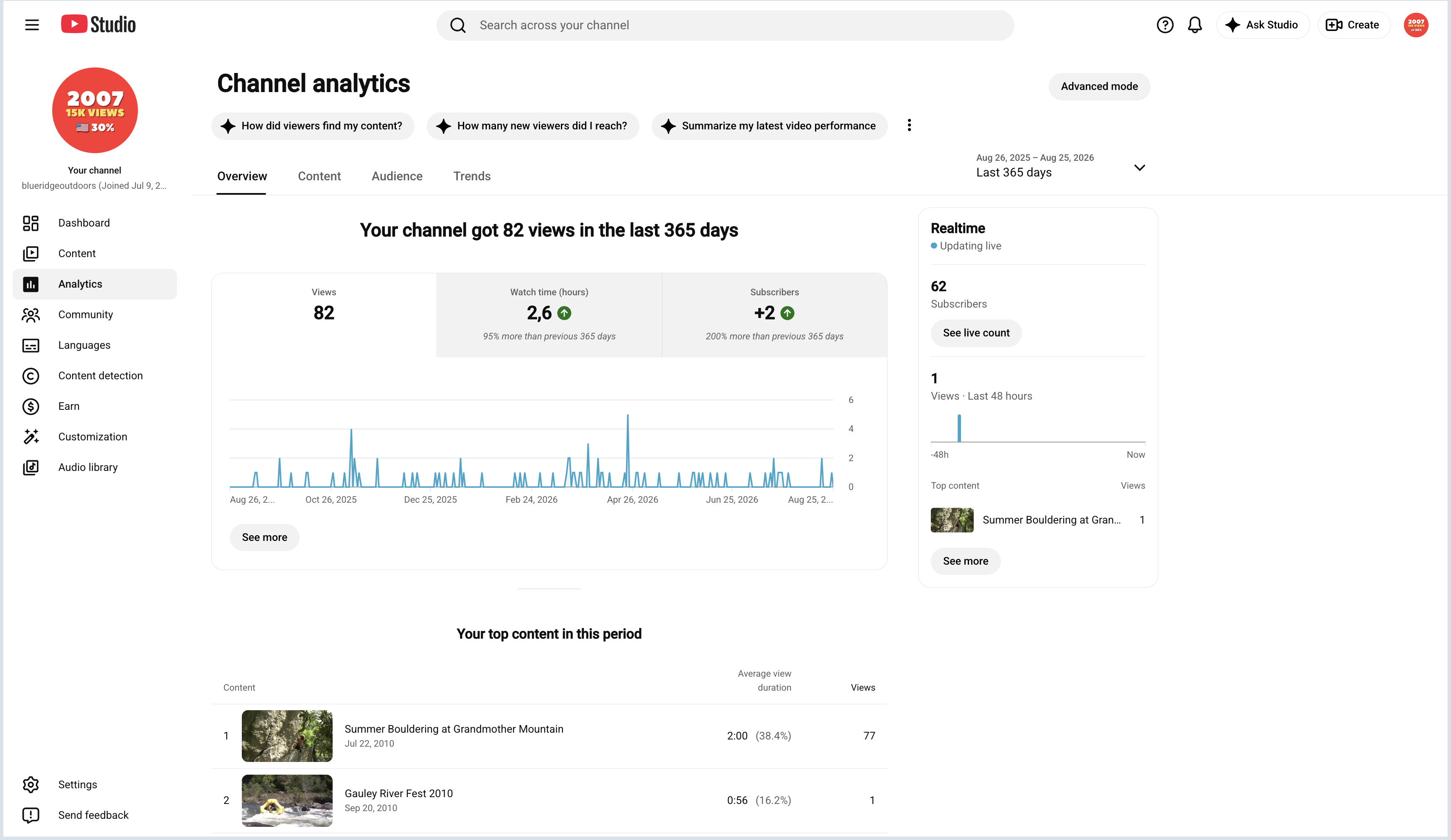Click the See live count button
Image resolution: width=1451 pixels, height=840 pixels.
coord(976,333)
